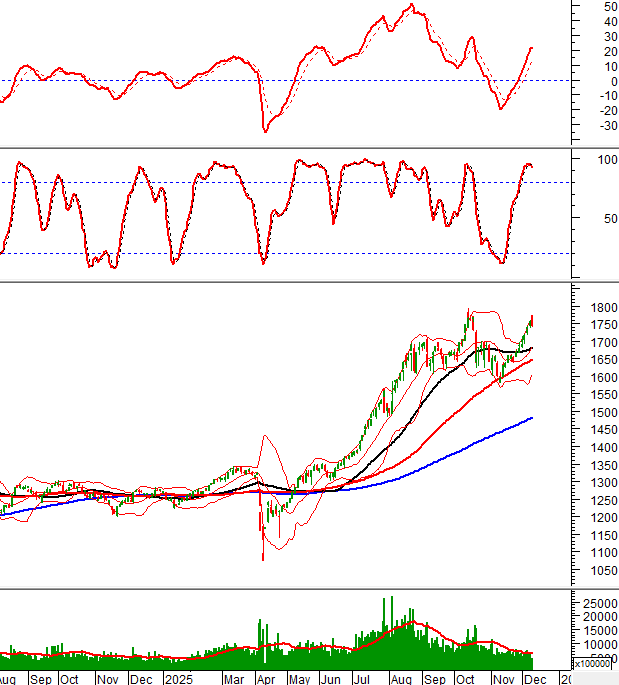Click the black moving average line end

click(x=531, y=348)
